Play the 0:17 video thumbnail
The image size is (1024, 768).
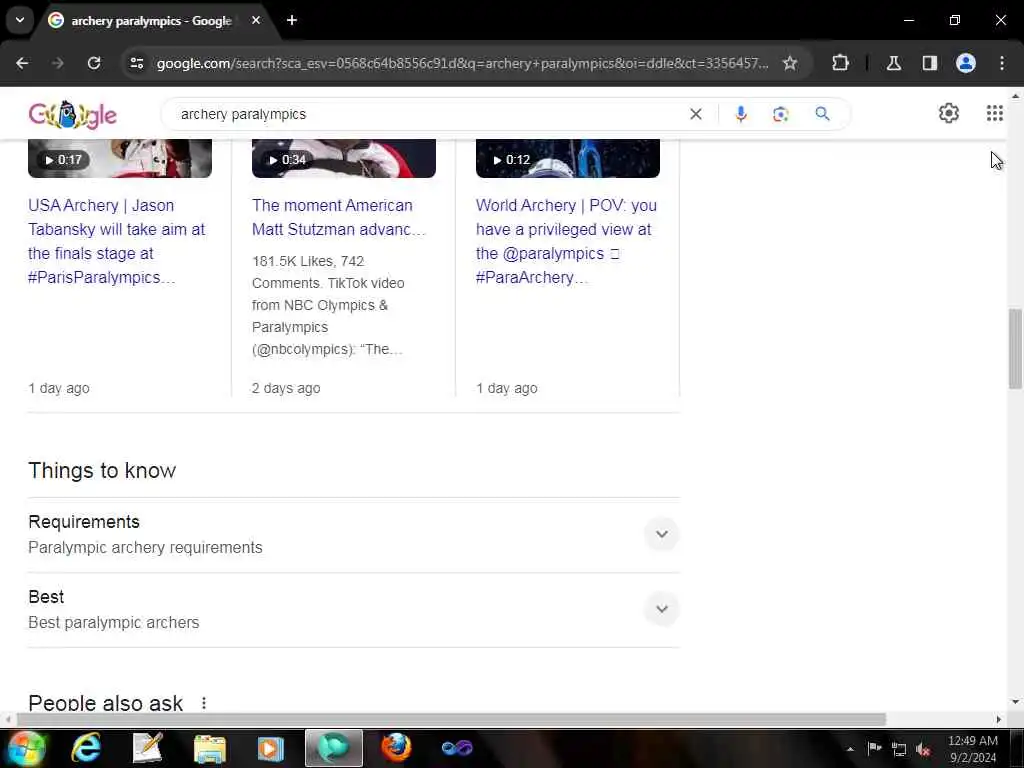coord(120,158)
